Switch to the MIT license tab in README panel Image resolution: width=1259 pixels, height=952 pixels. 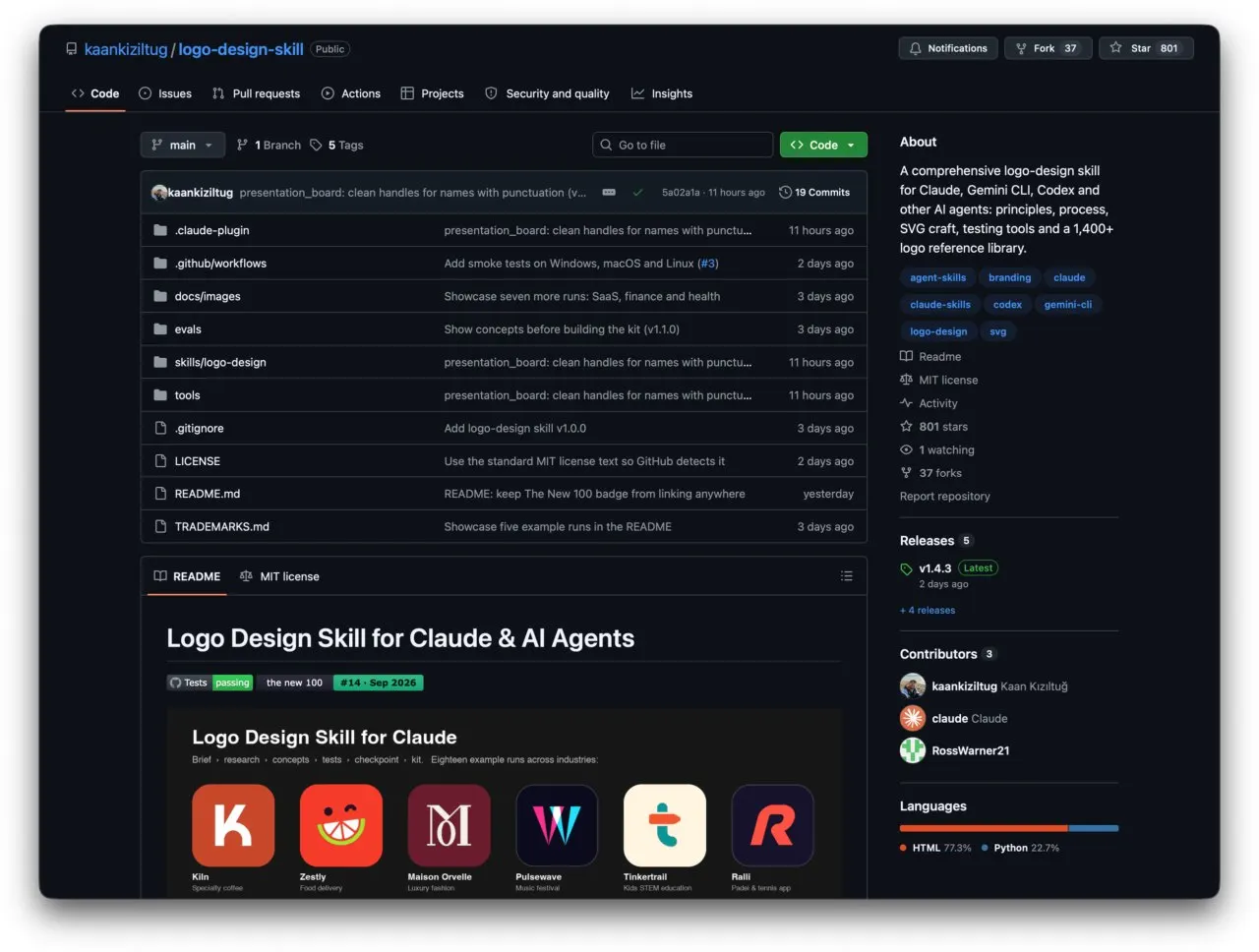pyautogui.click(x=279, y=576)
